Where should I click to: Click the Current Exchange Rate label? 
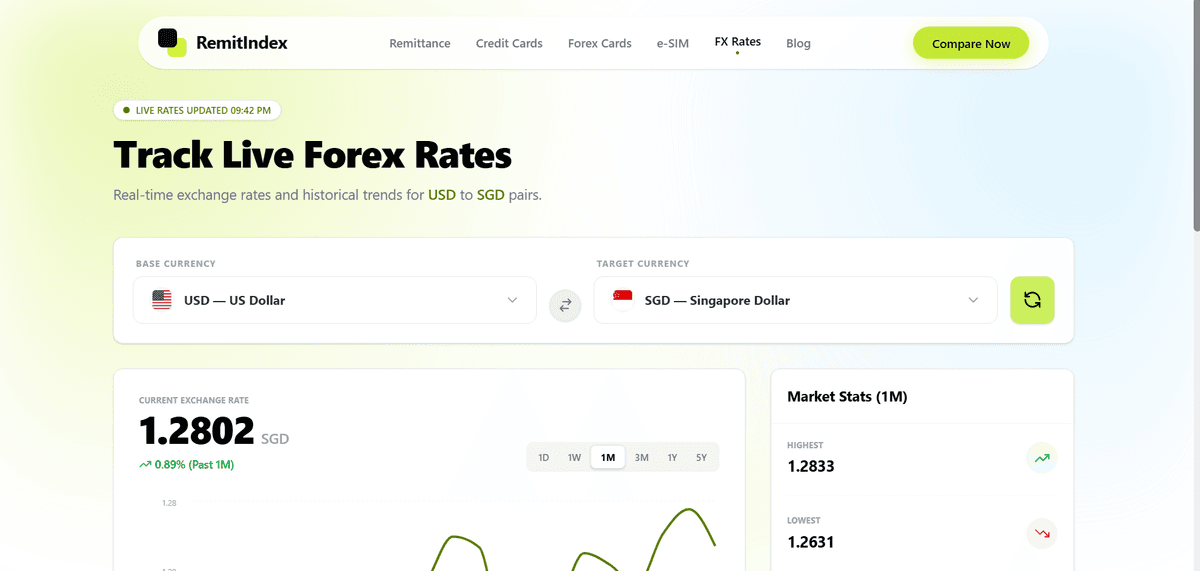[194, 400]
